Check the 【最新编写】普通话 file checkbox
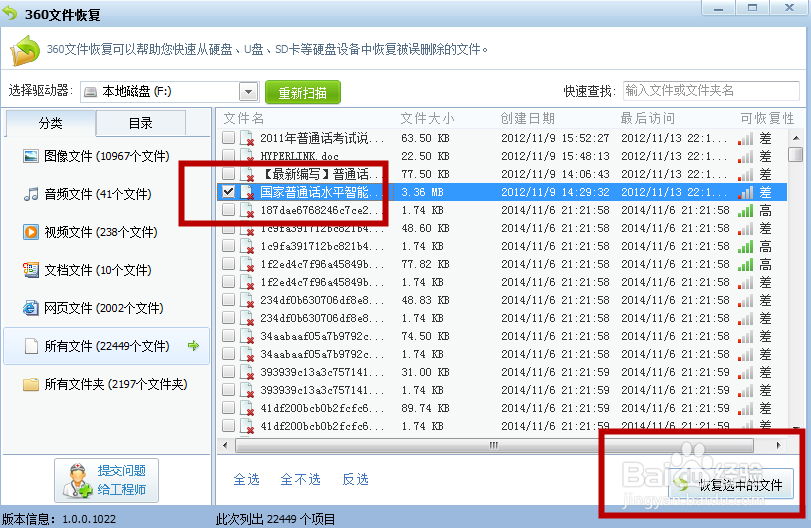Image resolution: width=811 pixels, height=528 pixels. 228,173
